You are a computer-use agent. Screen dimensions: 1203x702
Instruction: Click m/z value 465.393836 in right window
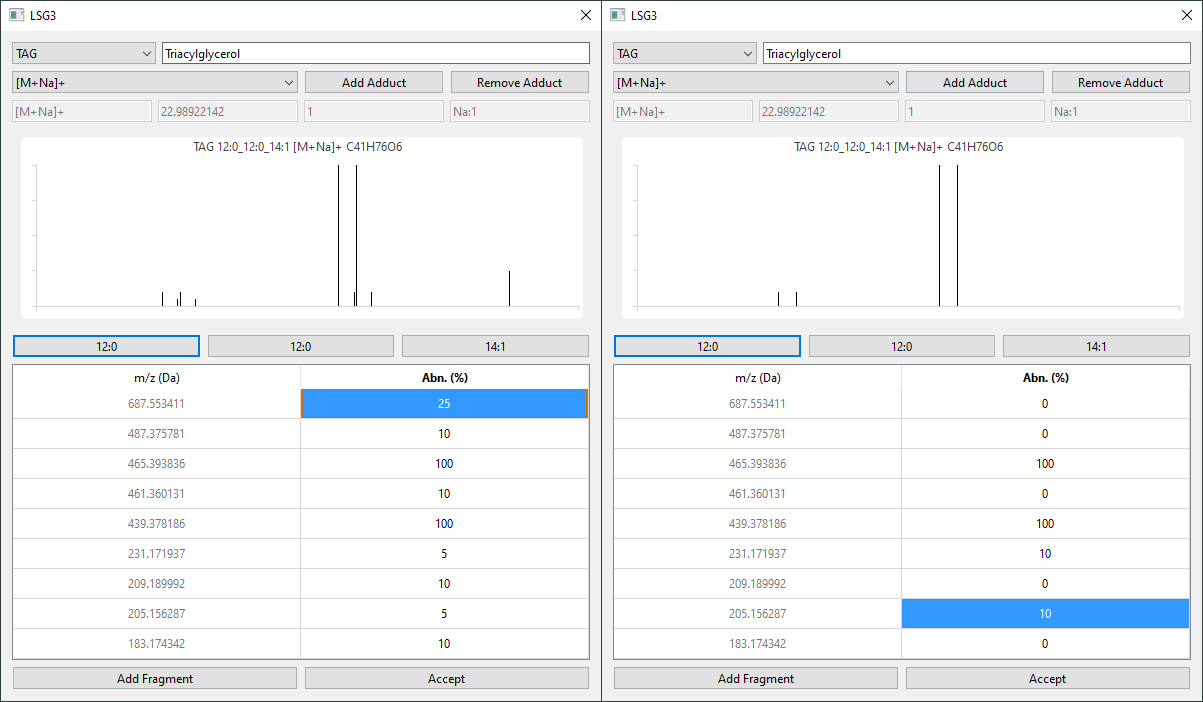coord(758,463)
